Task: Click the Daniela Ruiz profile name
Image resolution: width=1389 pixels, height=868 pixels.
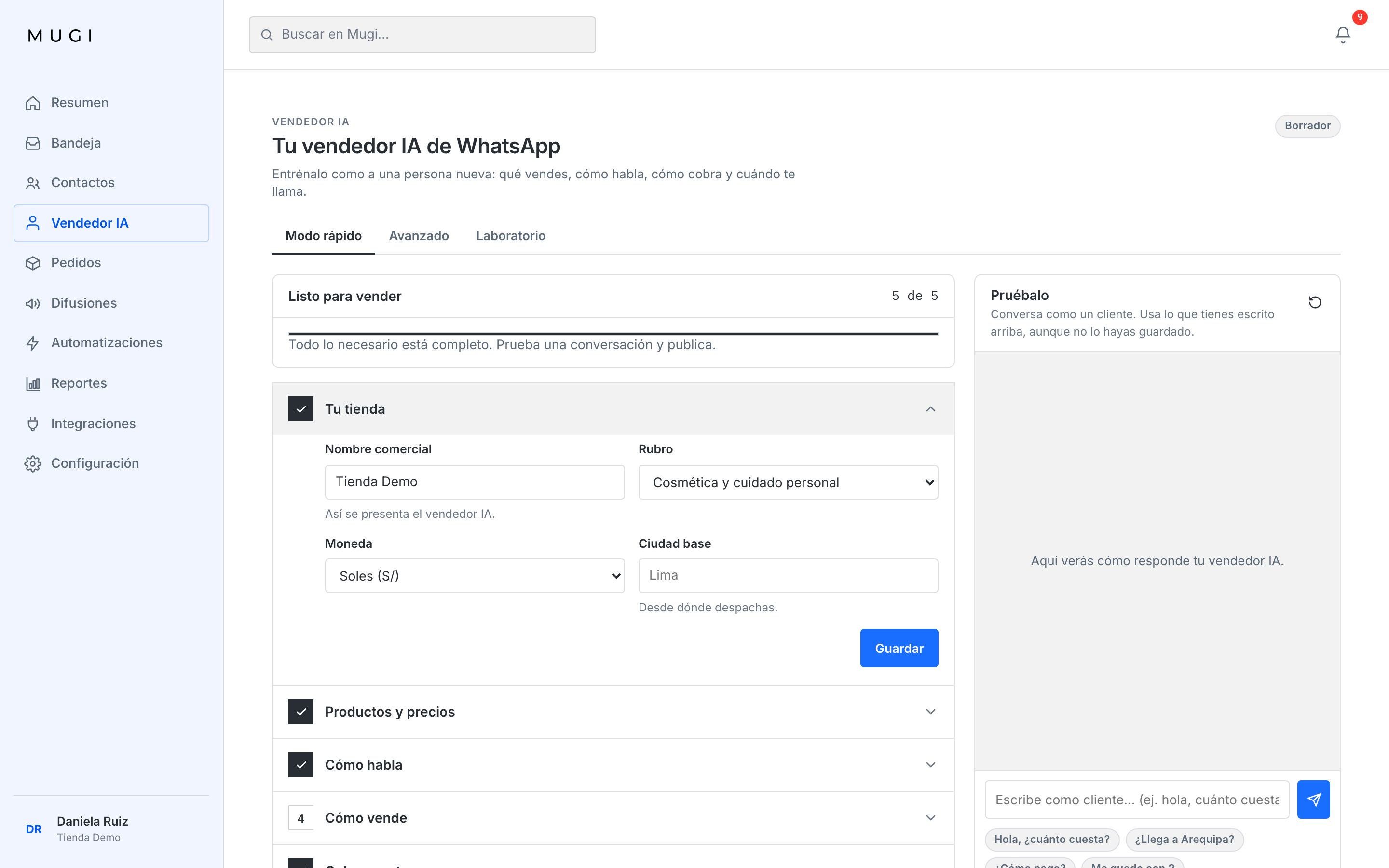Action: click(93, 822)
